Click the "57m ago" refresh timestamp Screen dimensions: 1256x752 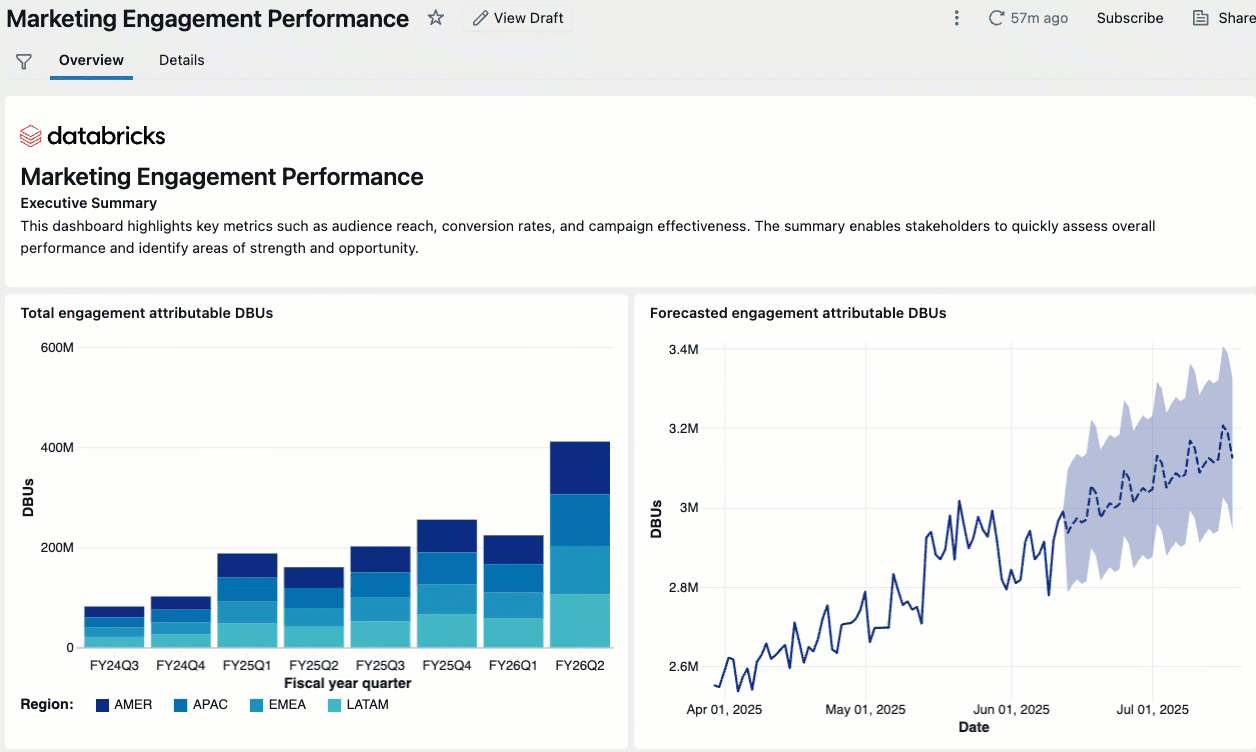(x=1040, y=17)
